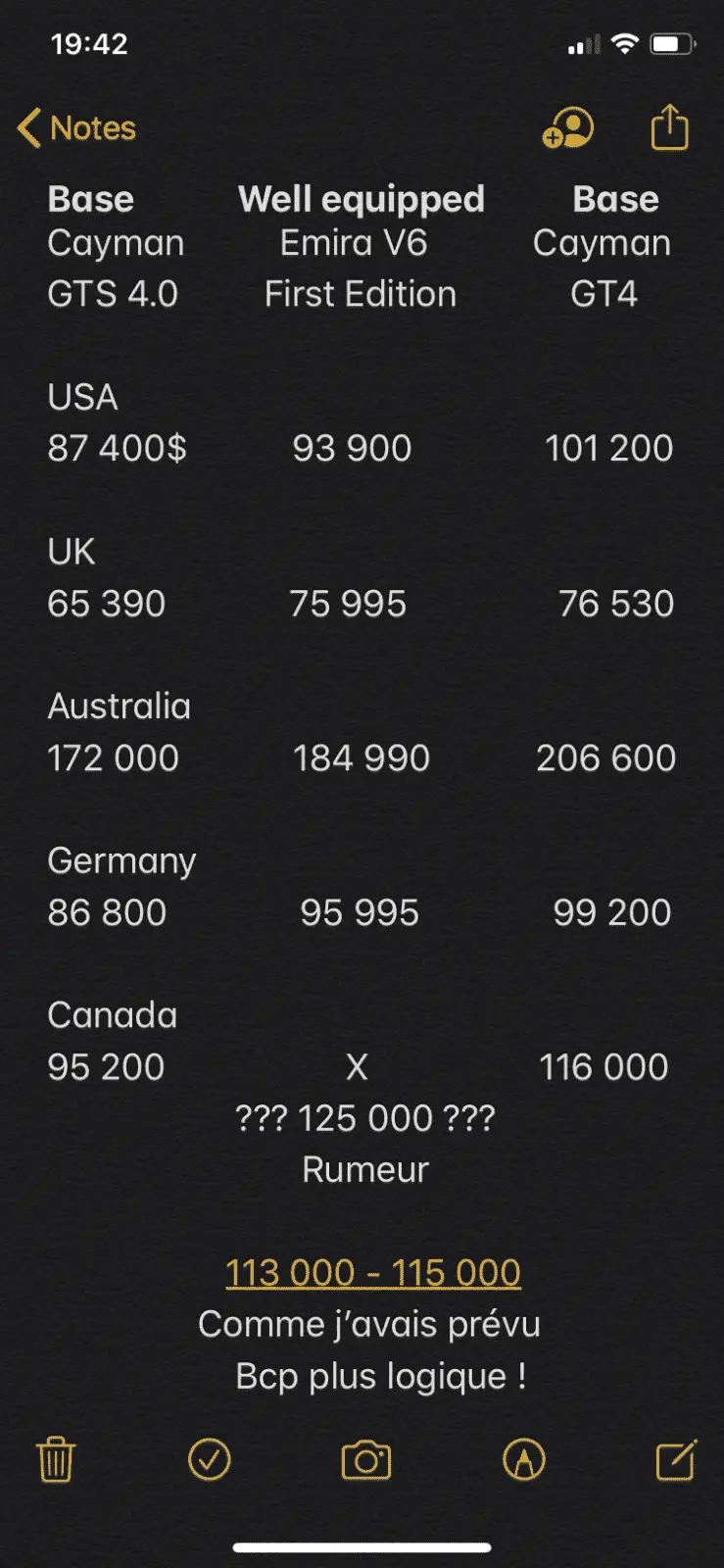Tap the 19:42 clock in status bar

[89, 44]
